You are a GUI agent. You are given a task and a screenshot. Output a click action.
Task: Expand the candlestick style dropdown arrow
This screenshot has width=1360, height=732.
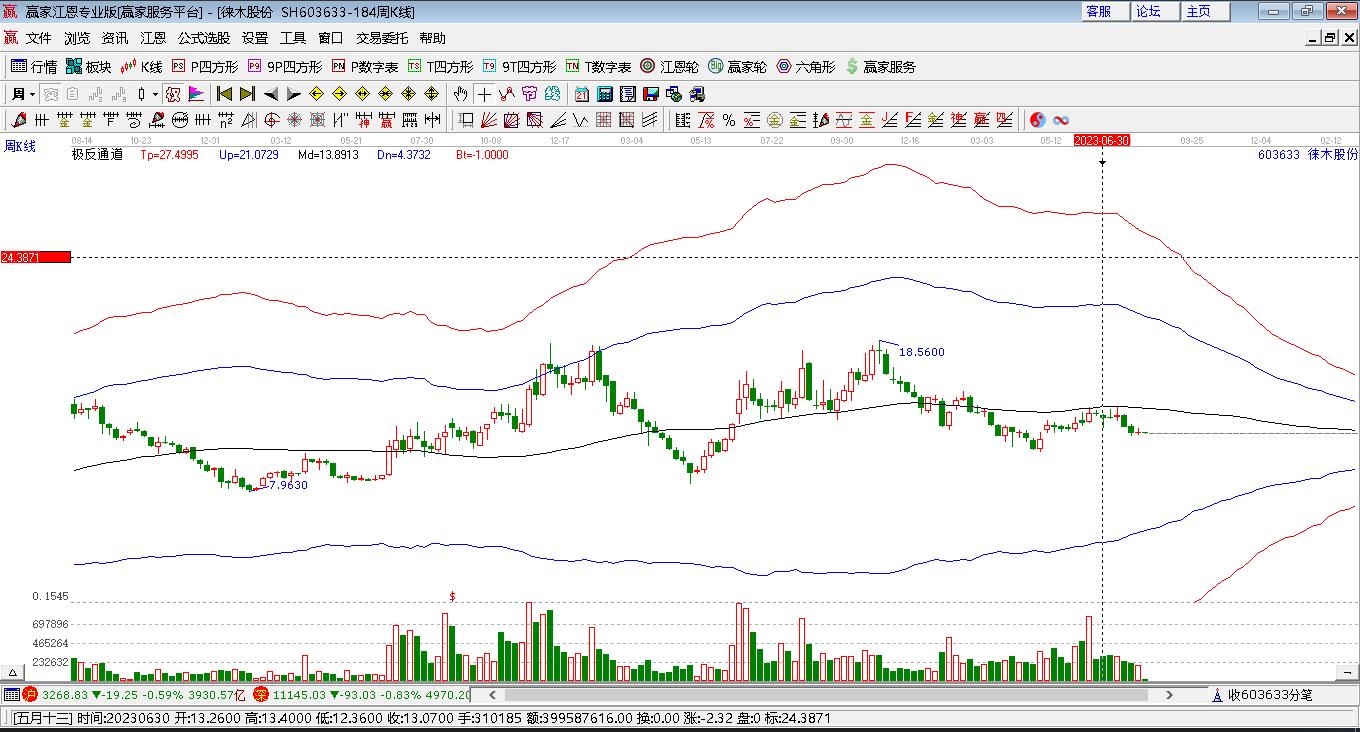pos(155,94)
